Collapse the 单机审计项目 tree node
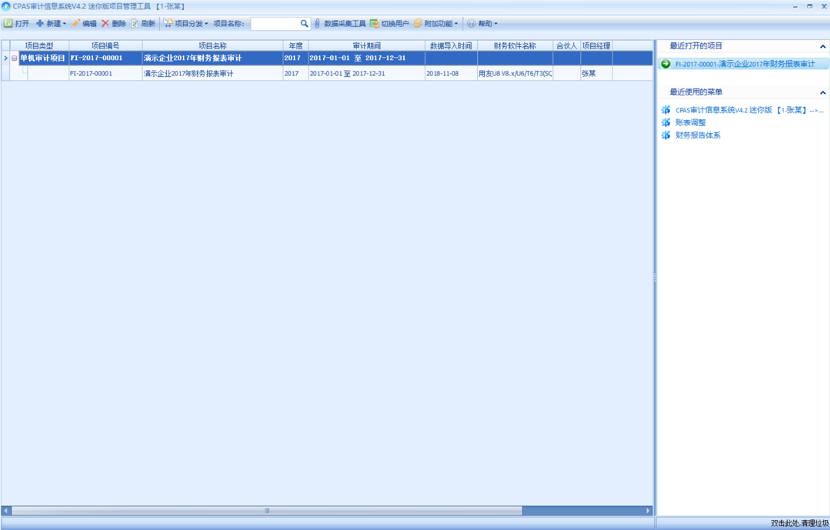This screenshot has height=530, width=830. pos(14,58)
